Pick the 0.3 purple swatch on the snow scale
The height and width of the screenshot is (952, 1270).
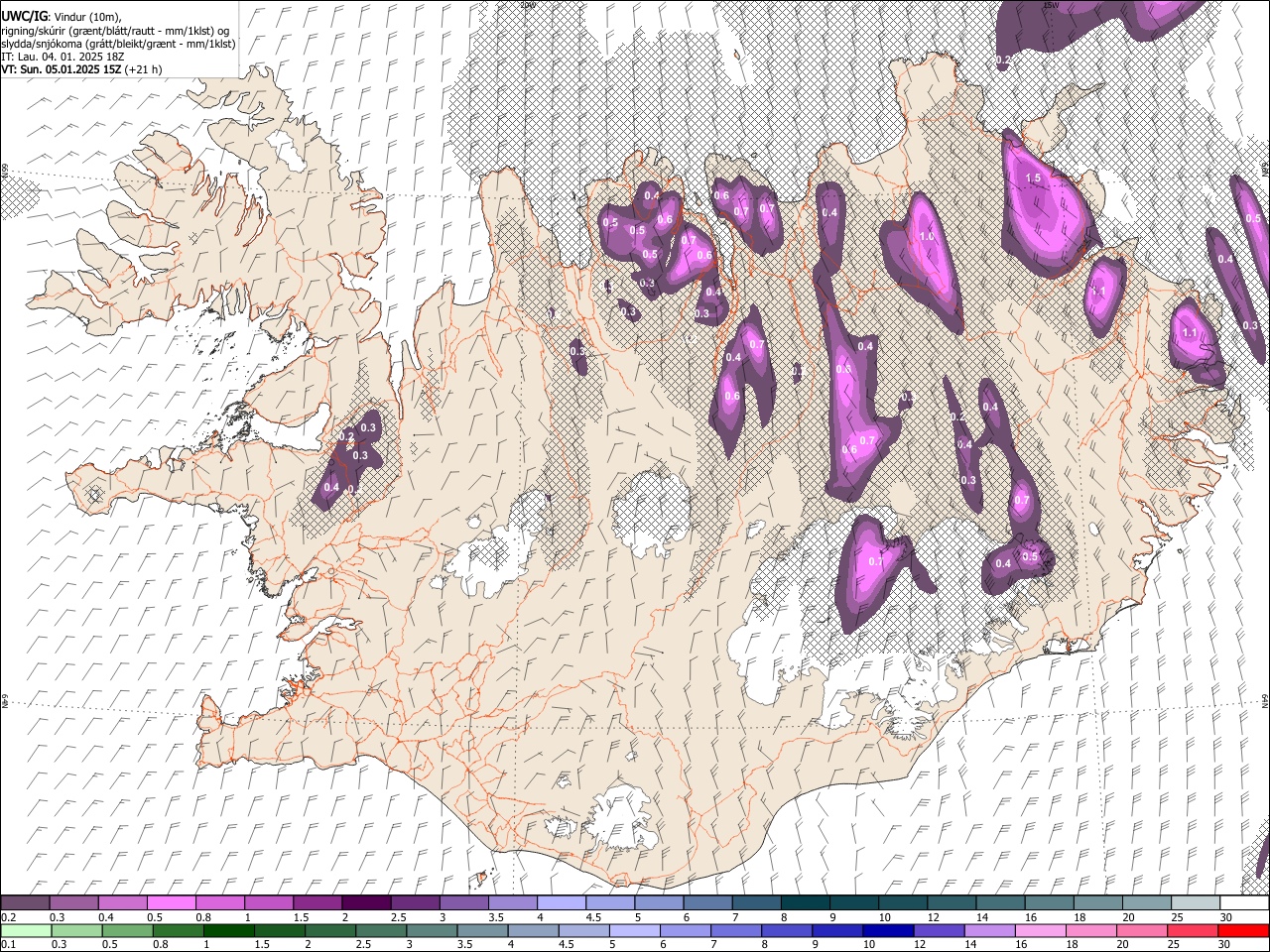click(74, 903)
